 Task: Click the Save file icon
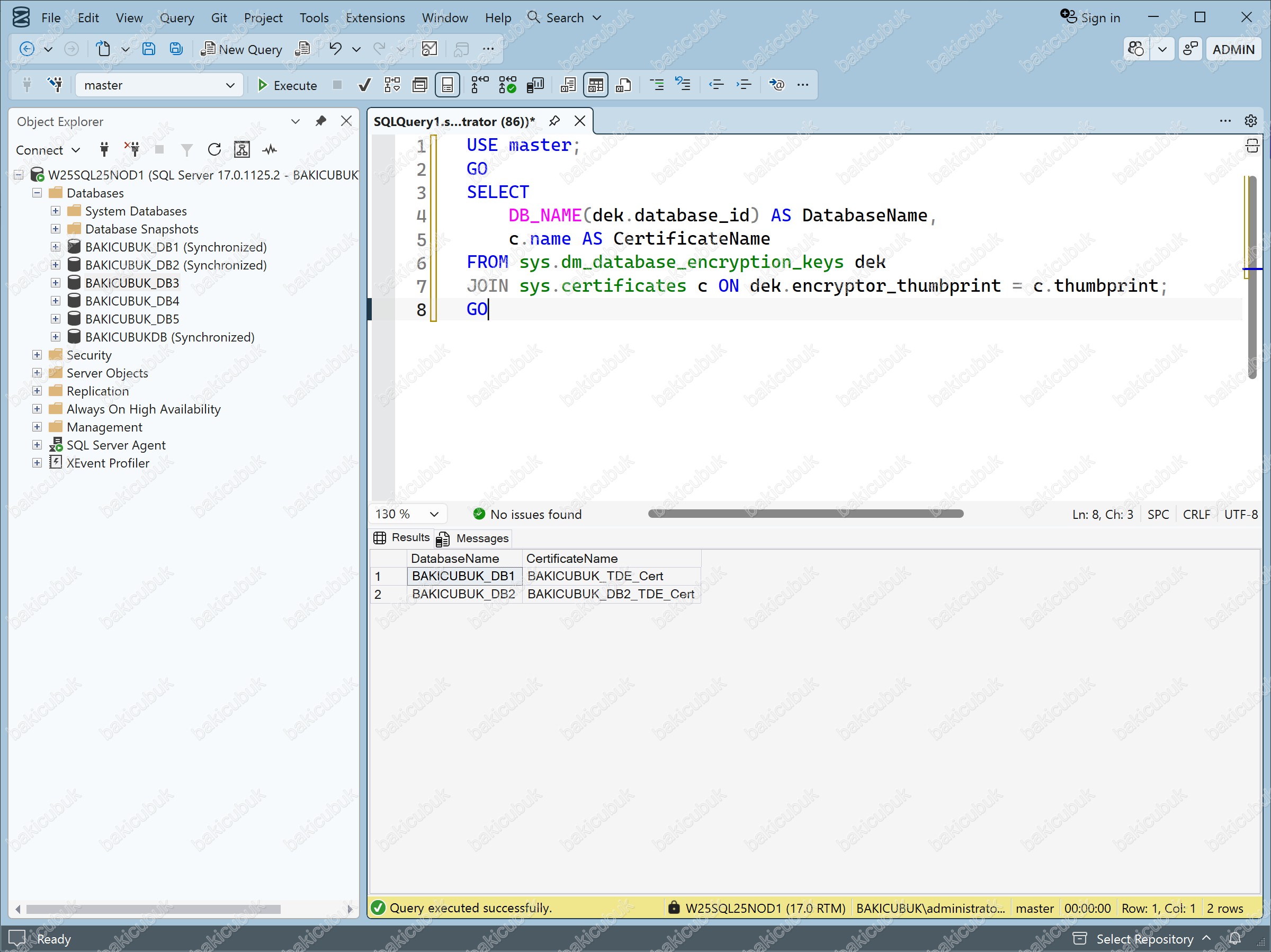click(x=149, y=49)
